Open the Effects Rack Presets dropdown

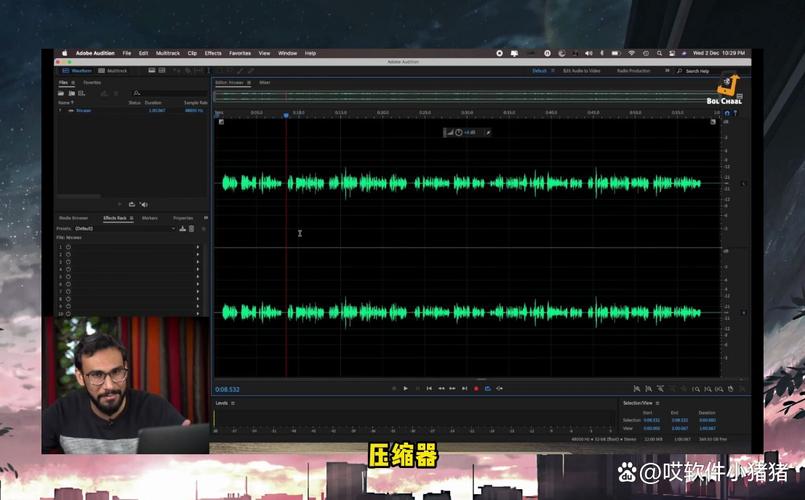click(x=125, y=228)
